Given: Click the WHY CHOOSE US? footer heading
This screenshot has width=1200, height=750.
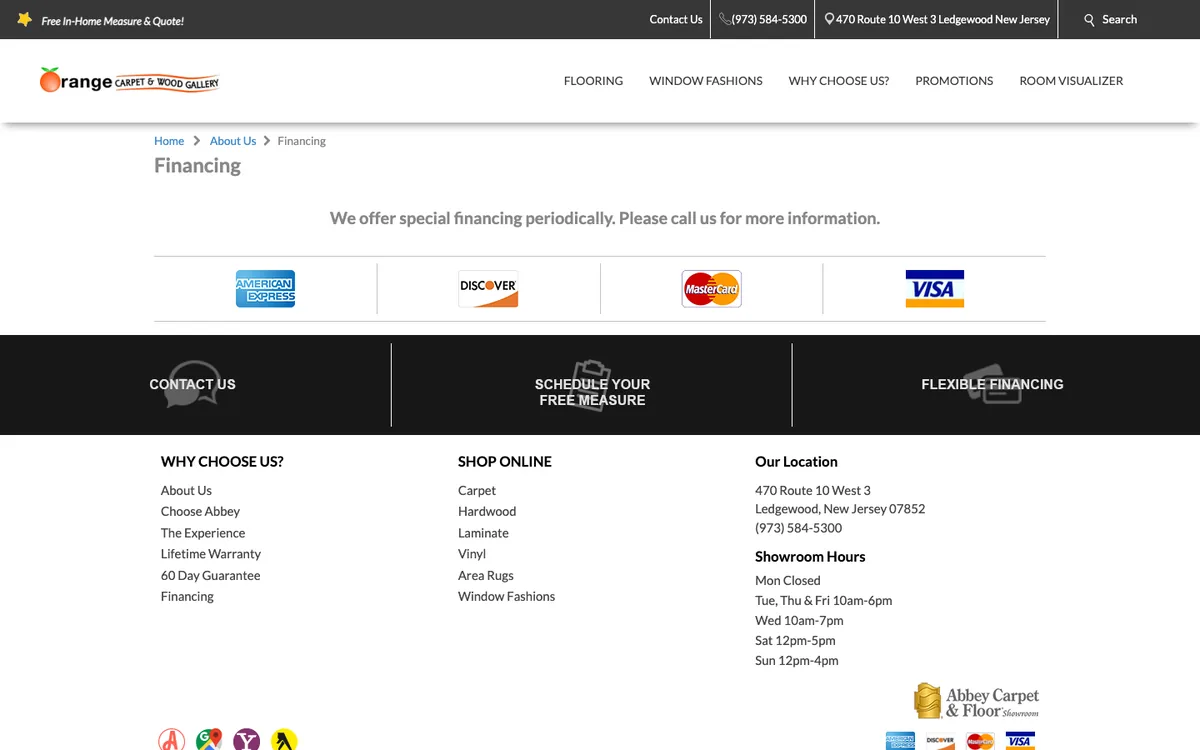Looking at the screenshot, I should pos(222,462).
